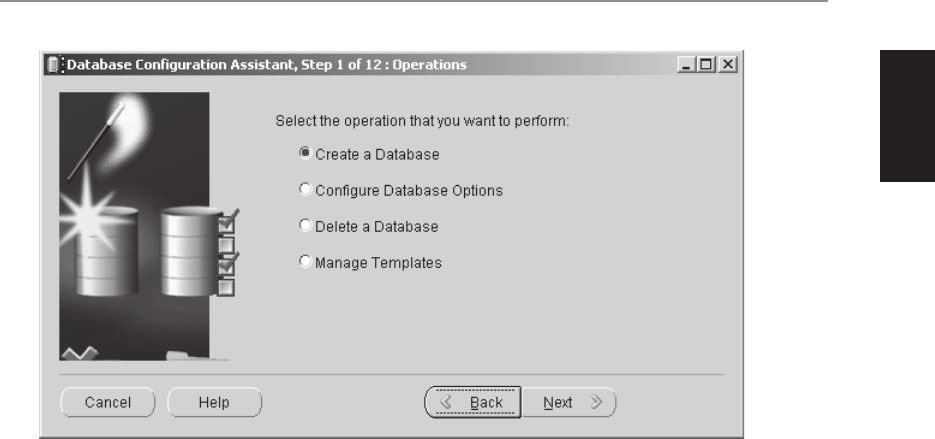Viewport: 935px width, 439px height.
Task: Click the bottom empty box beside right cylinder
Action: coord(227,288)
